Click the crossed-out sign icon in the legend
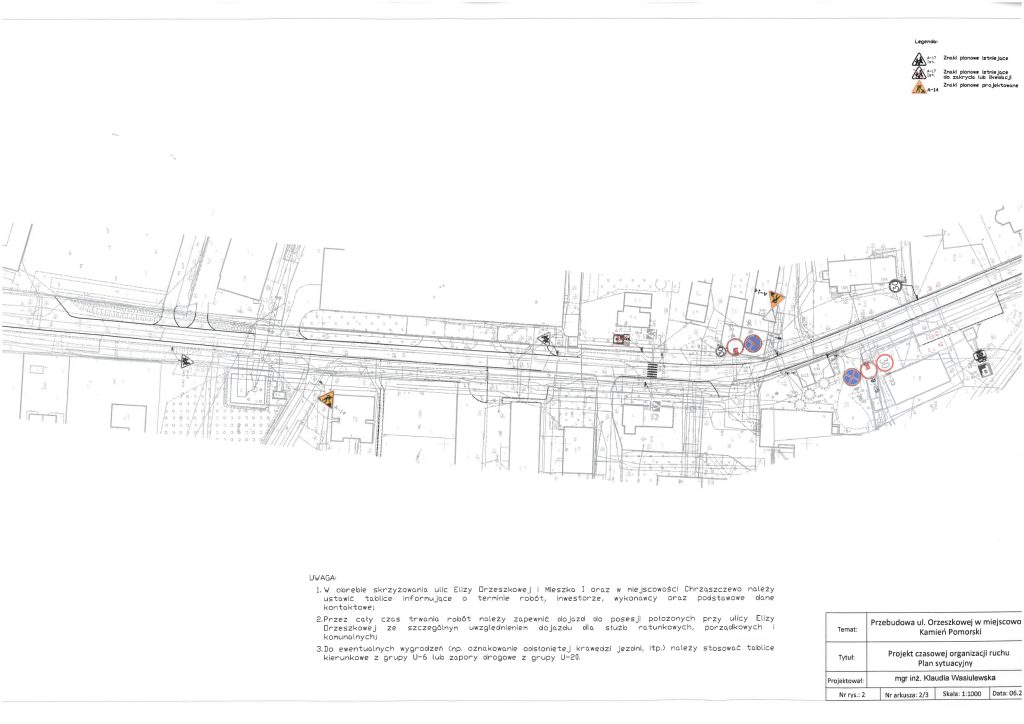 (x=918, y=74)
